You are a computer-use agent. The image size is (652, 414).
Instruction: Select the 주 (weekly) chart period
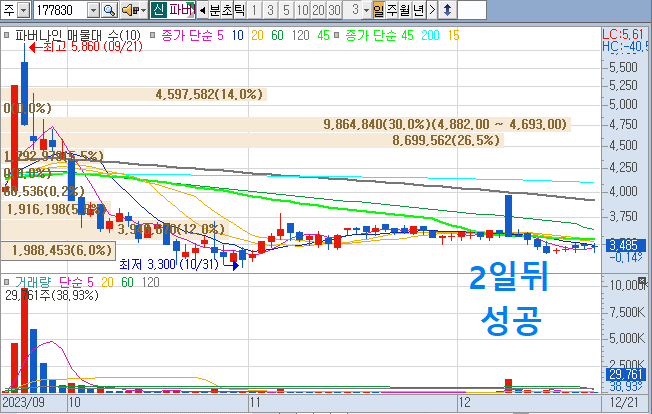coord(392,10)
